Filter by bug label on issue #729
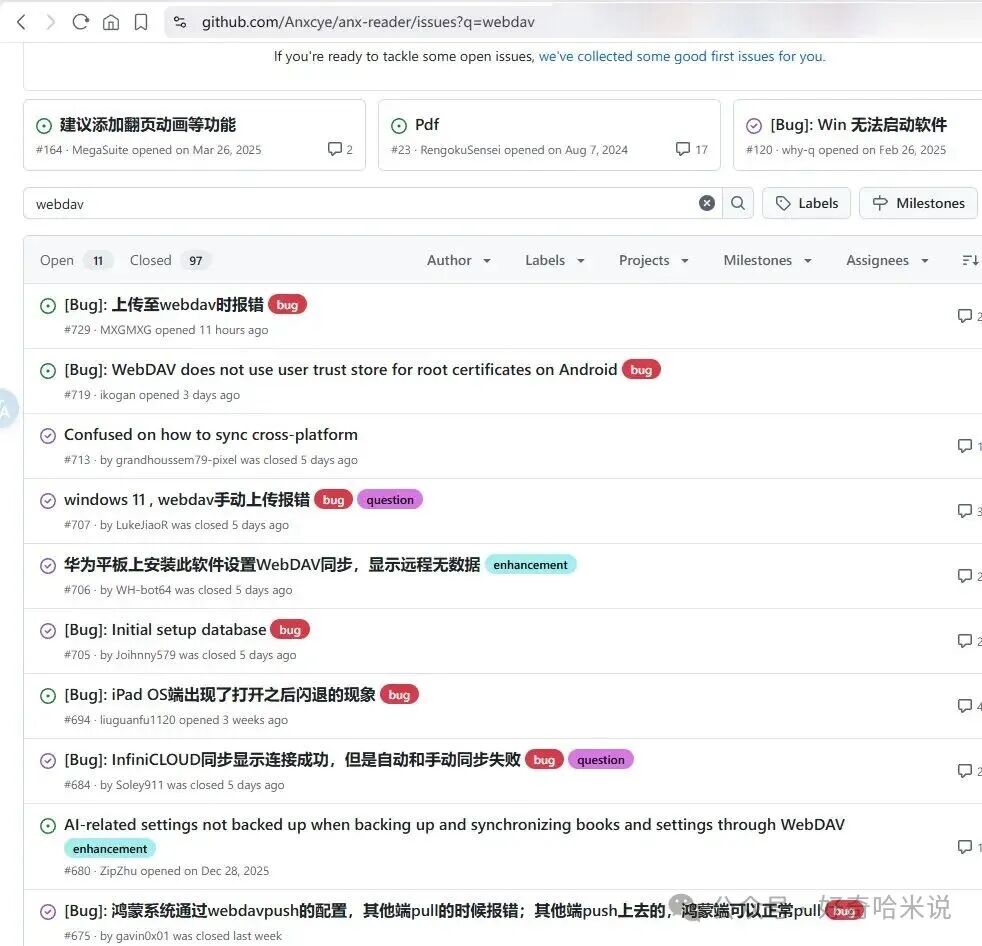Image resolution: width=982 pixels, height=946 pixels. [x=287, y=305]
